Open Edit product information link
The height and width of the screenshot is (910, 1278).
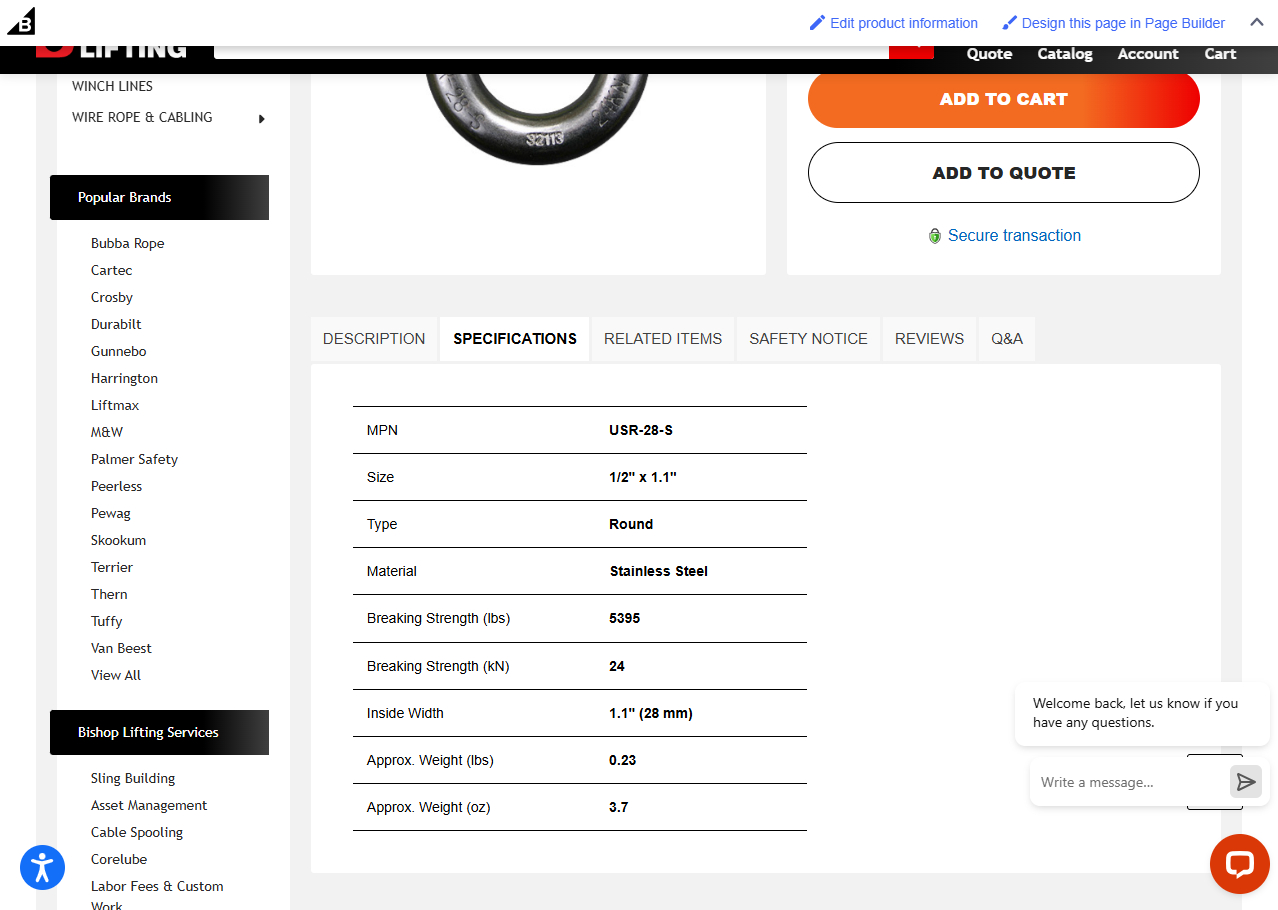click(893, 23)
